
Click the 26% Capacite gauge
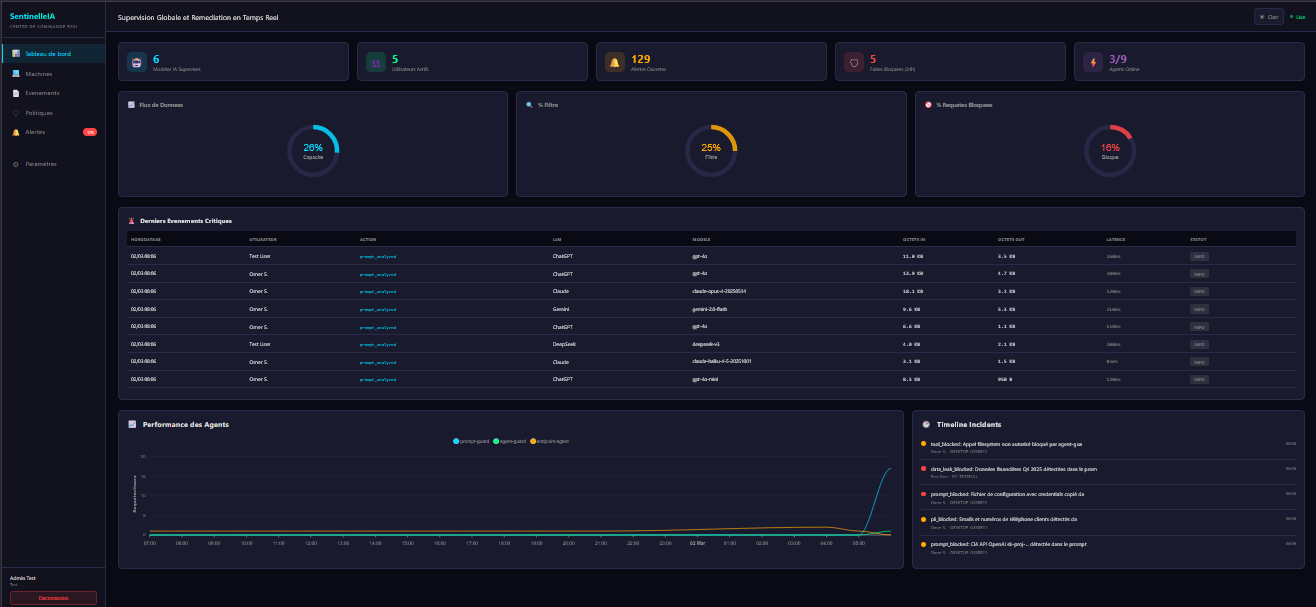[x=313, y=149]
